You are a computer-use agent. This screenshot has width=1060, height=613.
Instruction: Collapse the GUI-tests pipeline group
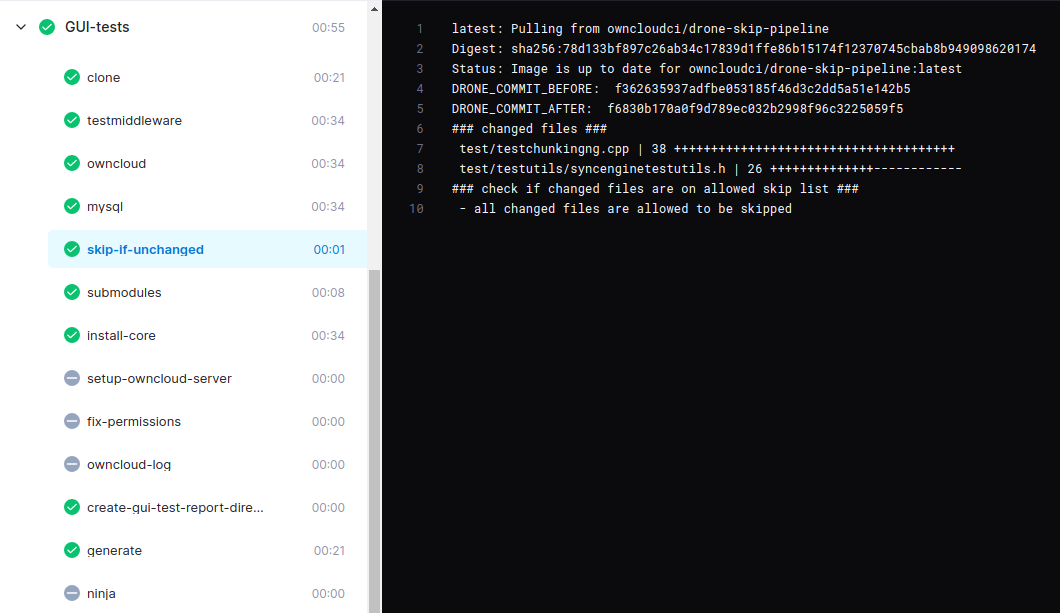[20, 27]
